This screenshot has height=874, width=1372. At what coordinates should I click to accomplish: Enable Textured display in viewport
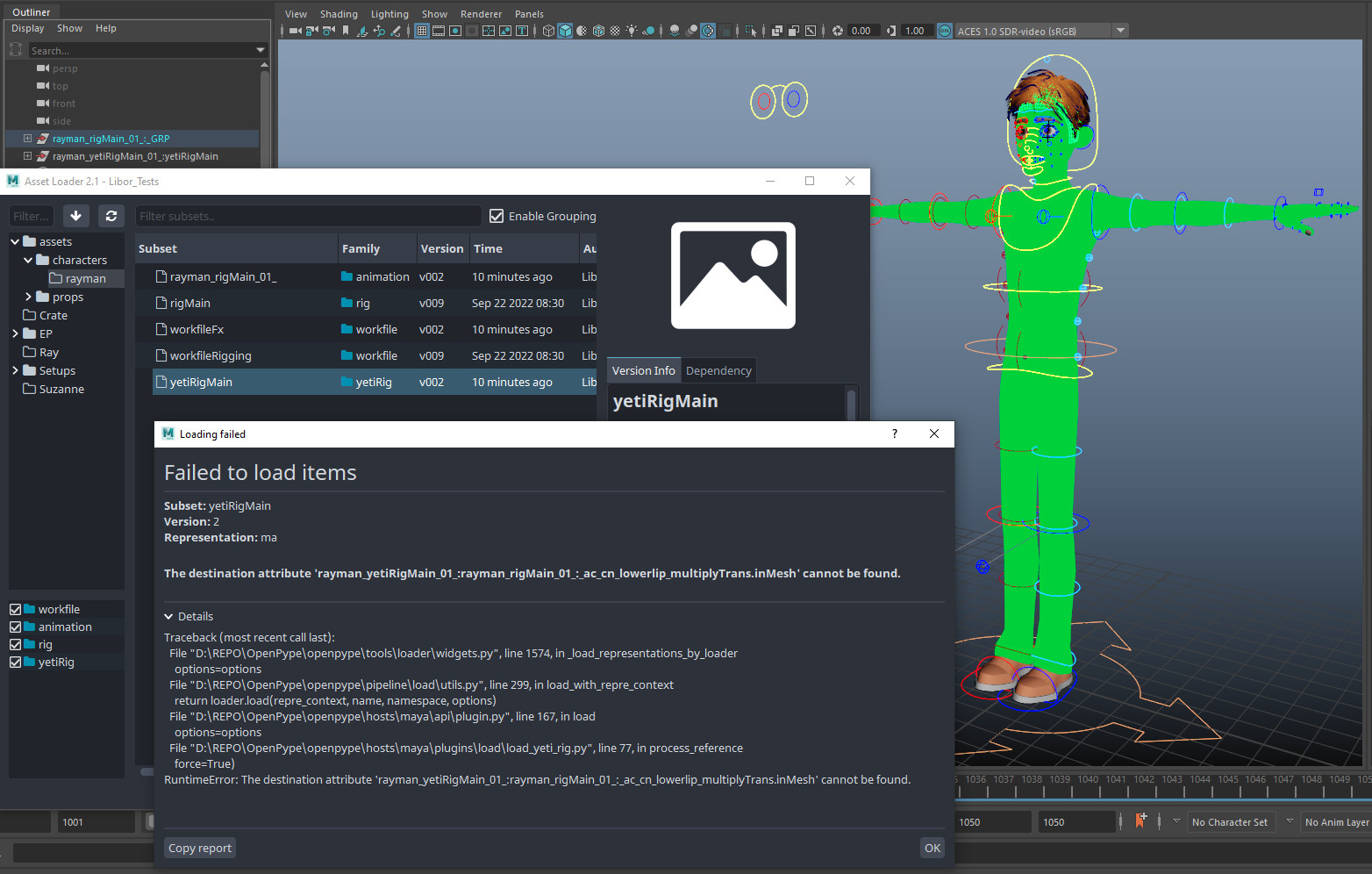(x=615, y=31)
